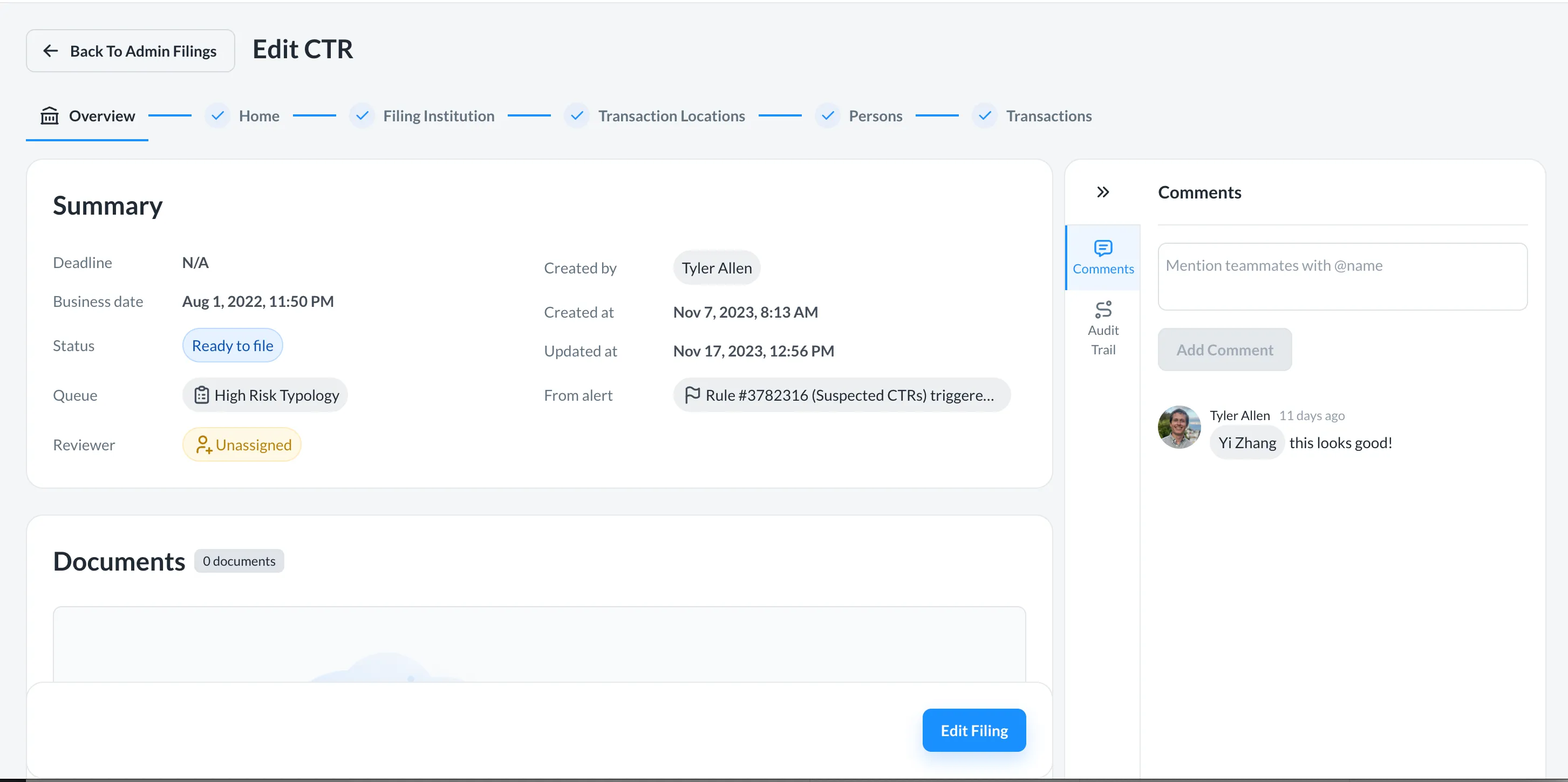The image size is (1568, 782).
Task: Click the High Risk Typology queue icon
Action: 201,395
